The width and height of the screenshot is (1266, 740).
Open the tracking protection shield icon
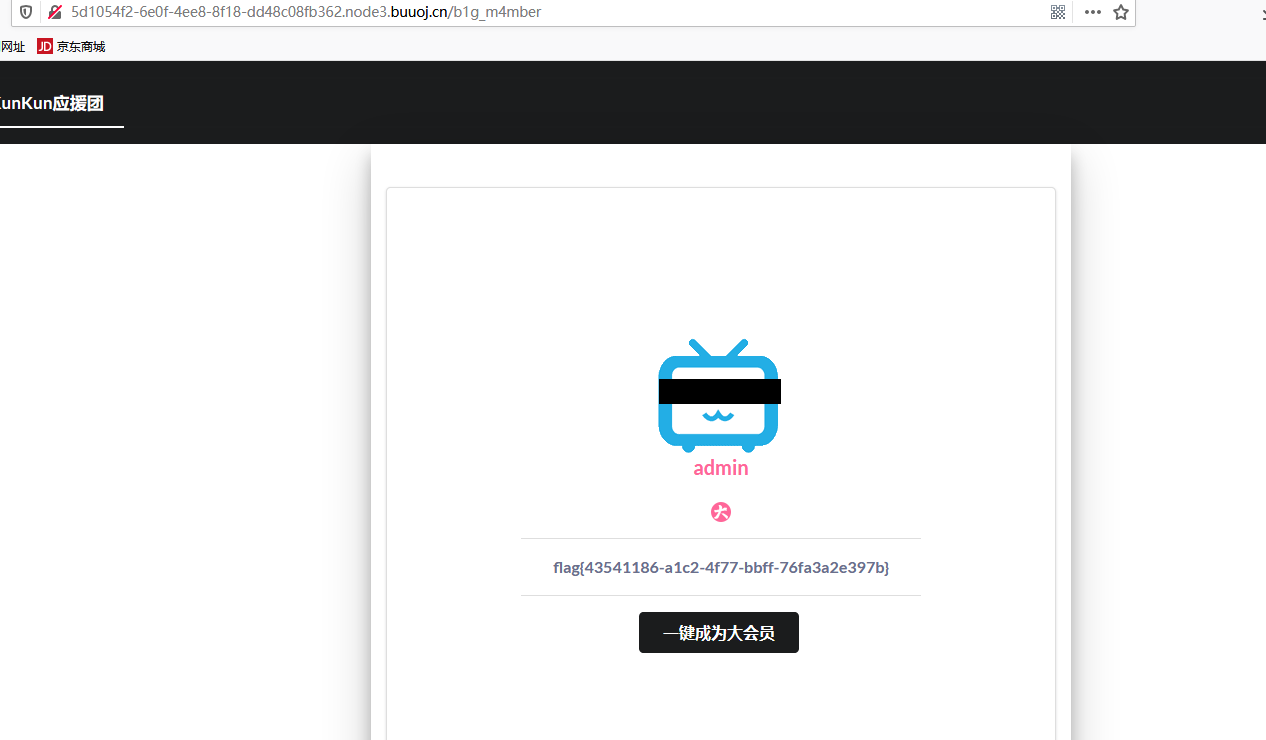point(26,12)
